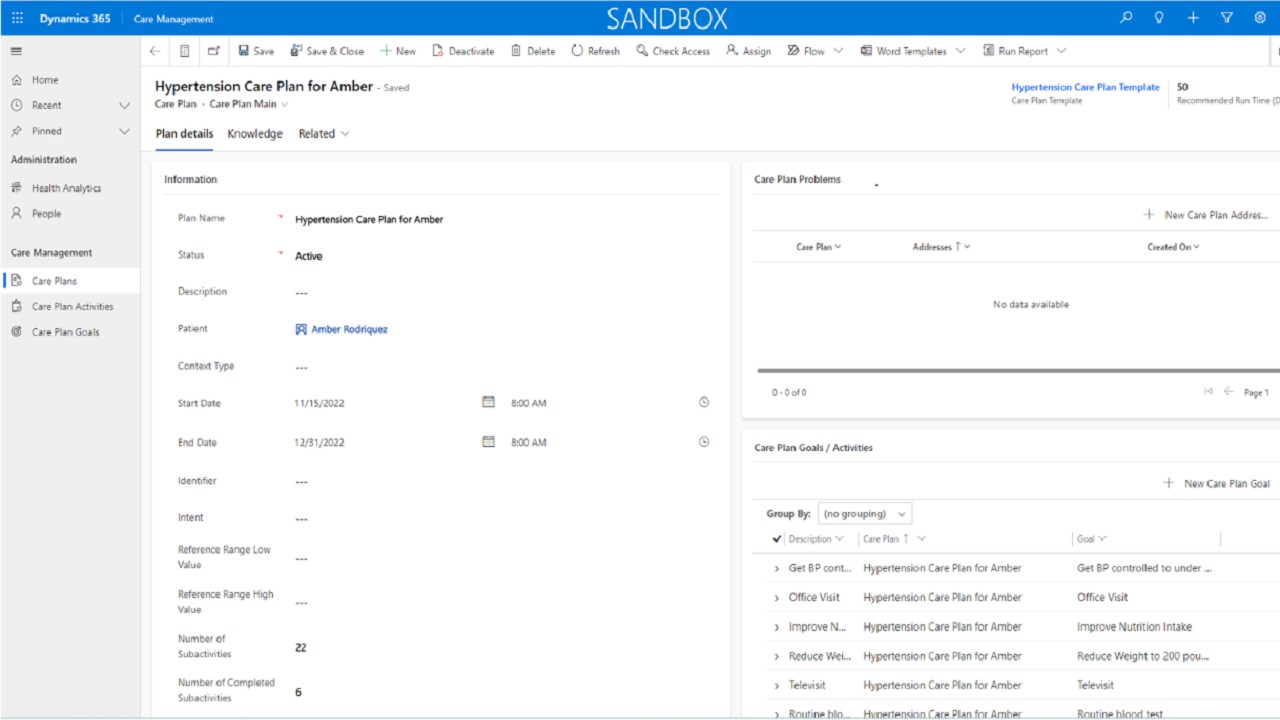Screen dimensions: 1280x720
Task: Toggle the select-all checkmark in Goals grid
Action: click(777, 539)
